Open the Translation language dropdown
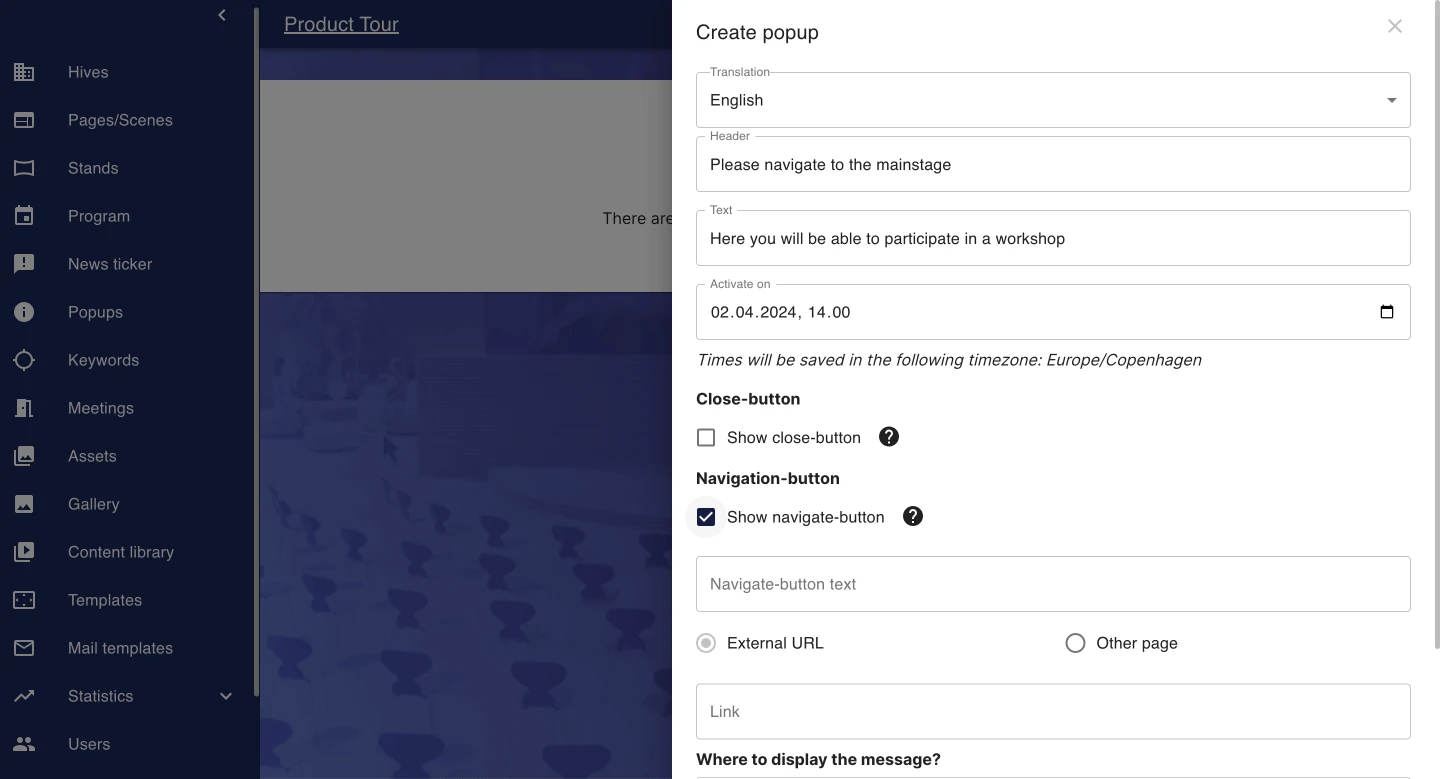Screen dimensions: 1440x779 1053,100
